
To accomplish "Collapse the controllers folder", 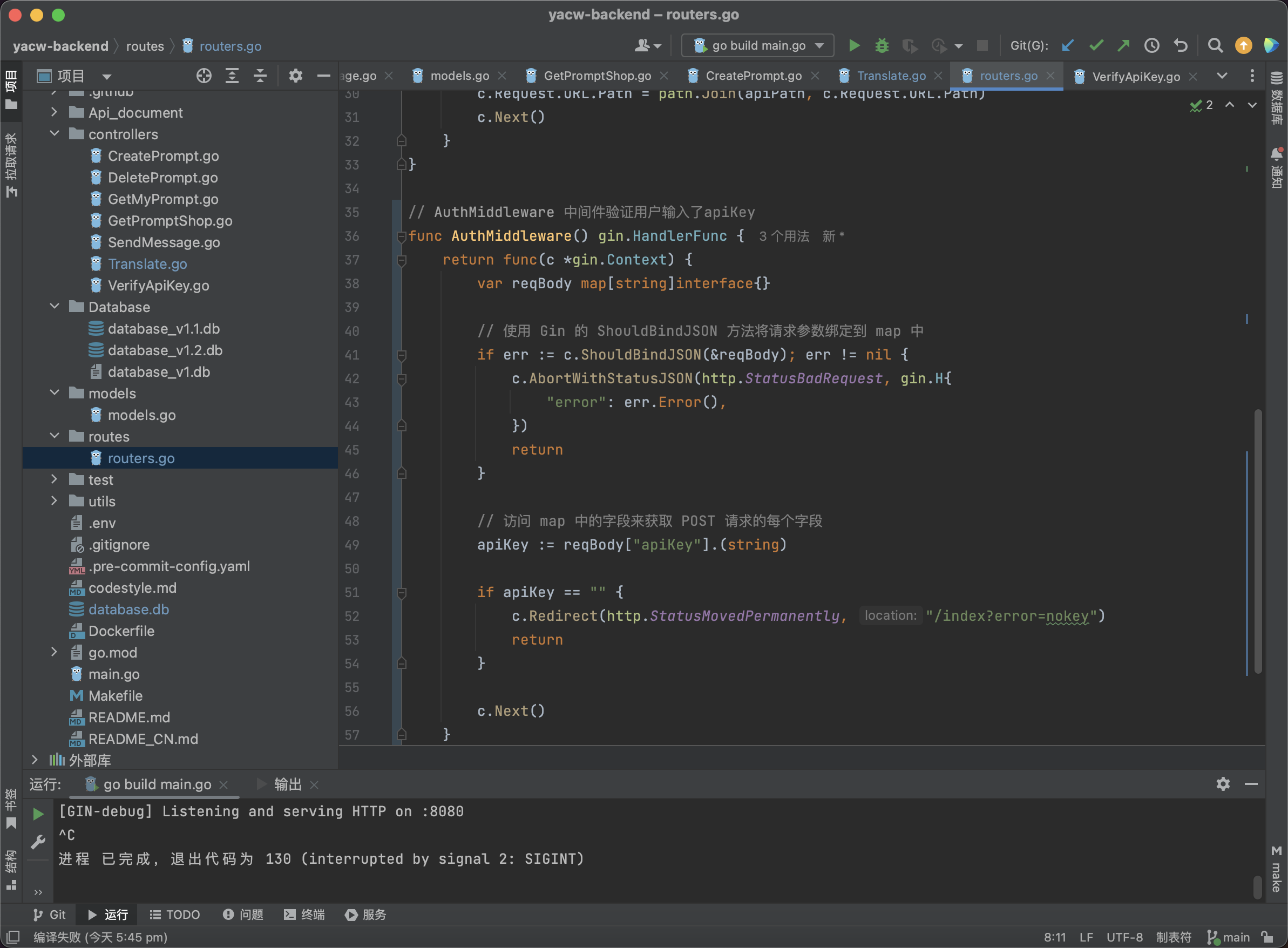I will (x=55, y=134).
